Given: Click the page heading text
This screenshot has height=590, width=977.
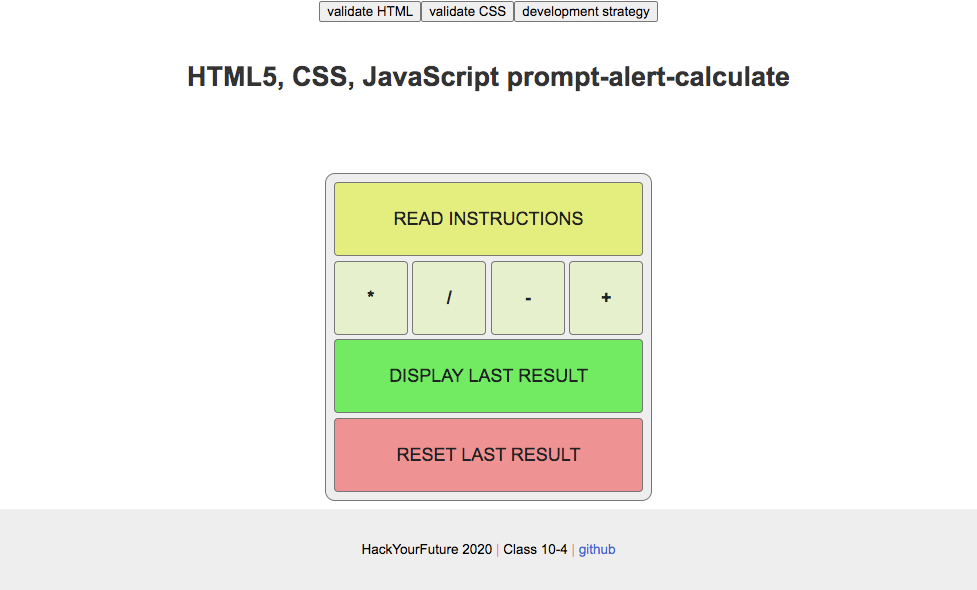Looking at the screenshot, I should point(488,77).
